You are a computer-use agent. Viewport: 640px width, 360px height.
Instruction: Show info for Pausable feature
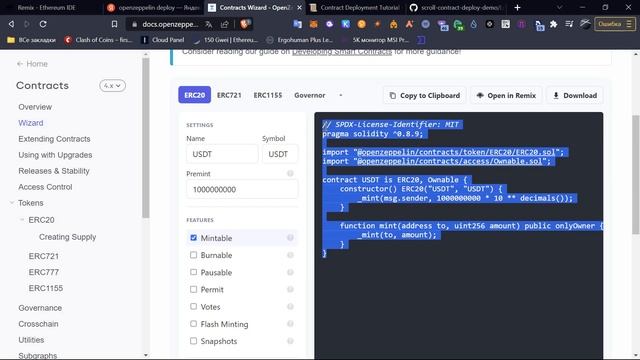[x=290, y=272]
